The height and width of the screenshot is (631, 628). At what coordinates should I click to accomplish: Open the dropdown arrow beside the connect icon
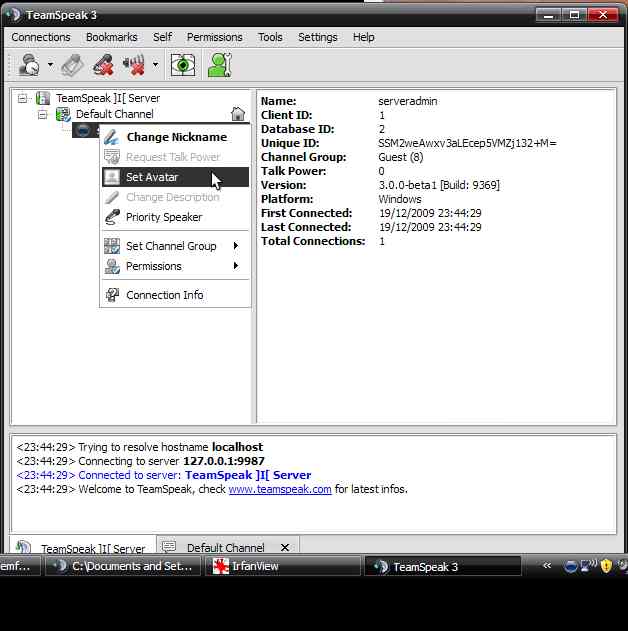pyautogui.click(x=50, y=64)
